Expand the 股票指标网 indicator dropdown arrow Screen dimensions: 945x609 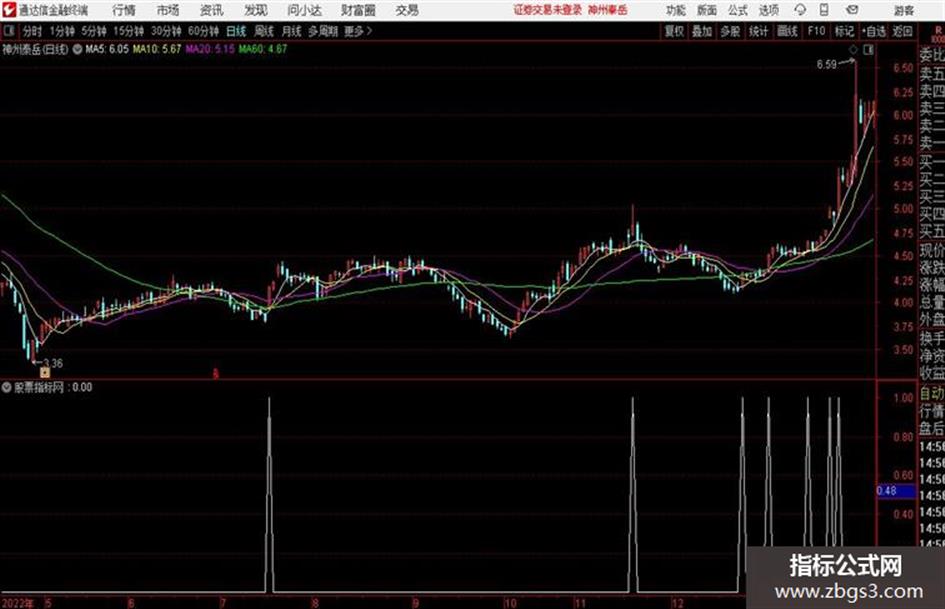point(7,387)
